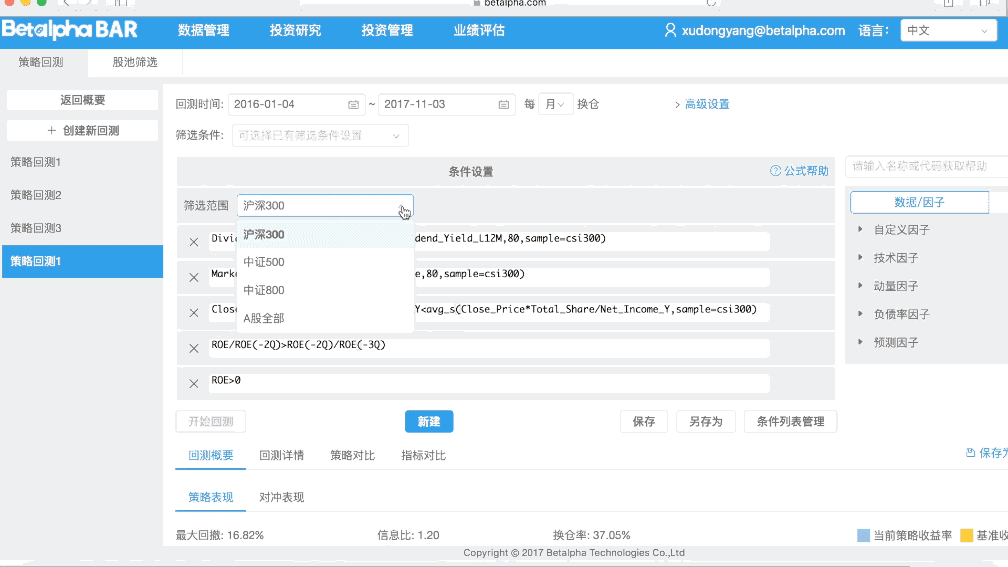
Task: Open the 投资管理 menu
Action: tap(387, 30)
